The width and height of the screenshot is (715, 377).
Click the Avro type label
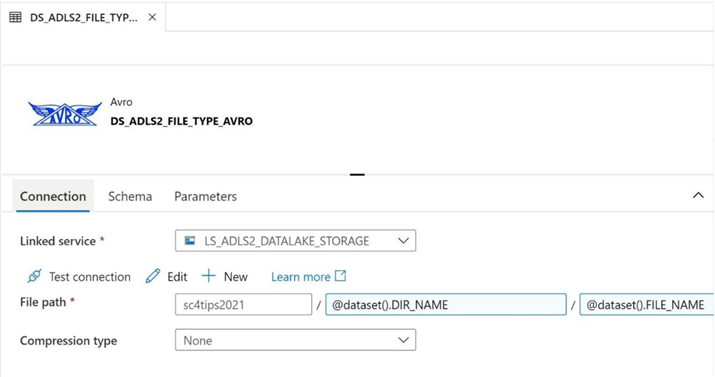pos(121,102)
